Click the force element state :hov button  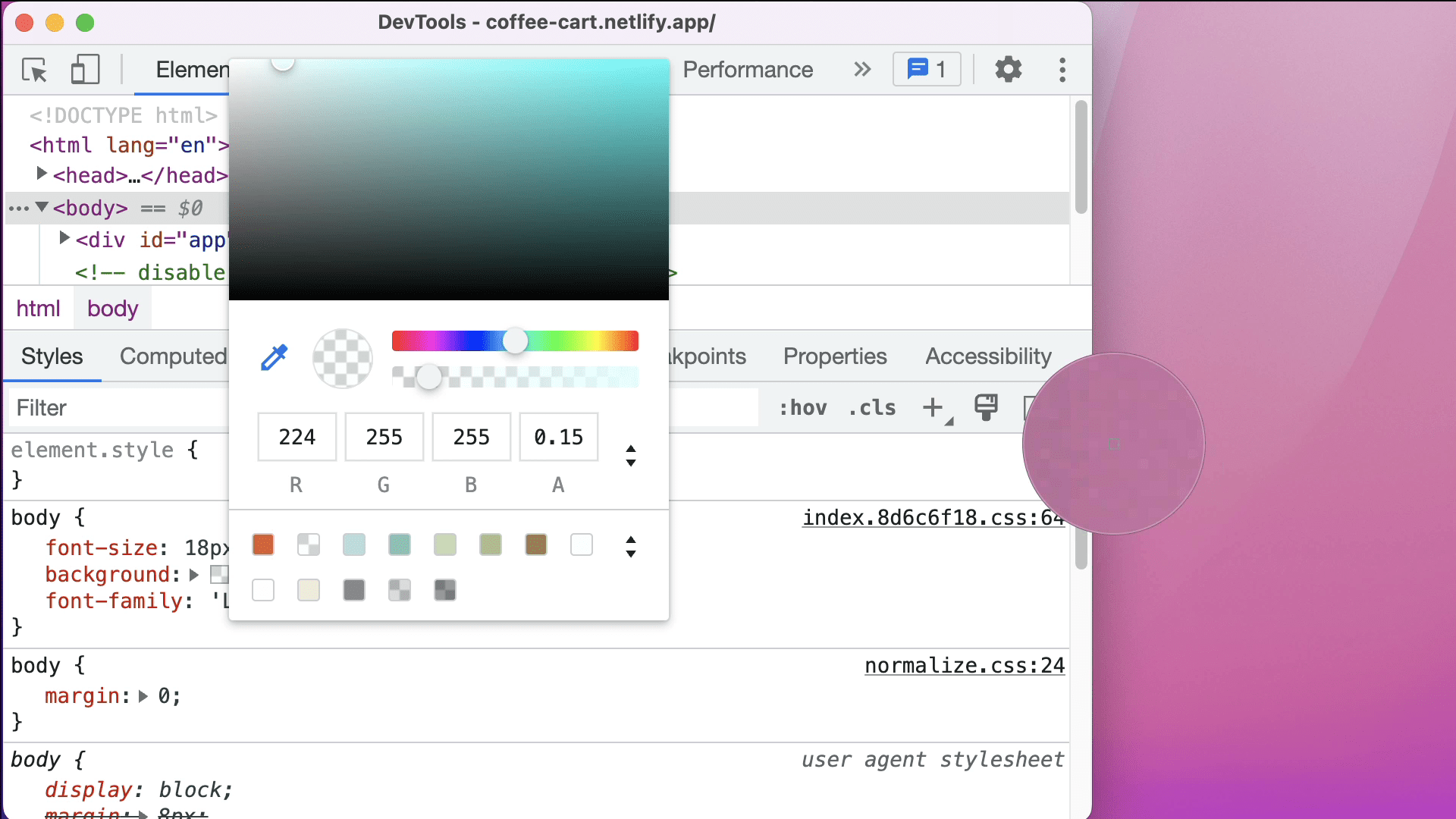coord(800,408)
